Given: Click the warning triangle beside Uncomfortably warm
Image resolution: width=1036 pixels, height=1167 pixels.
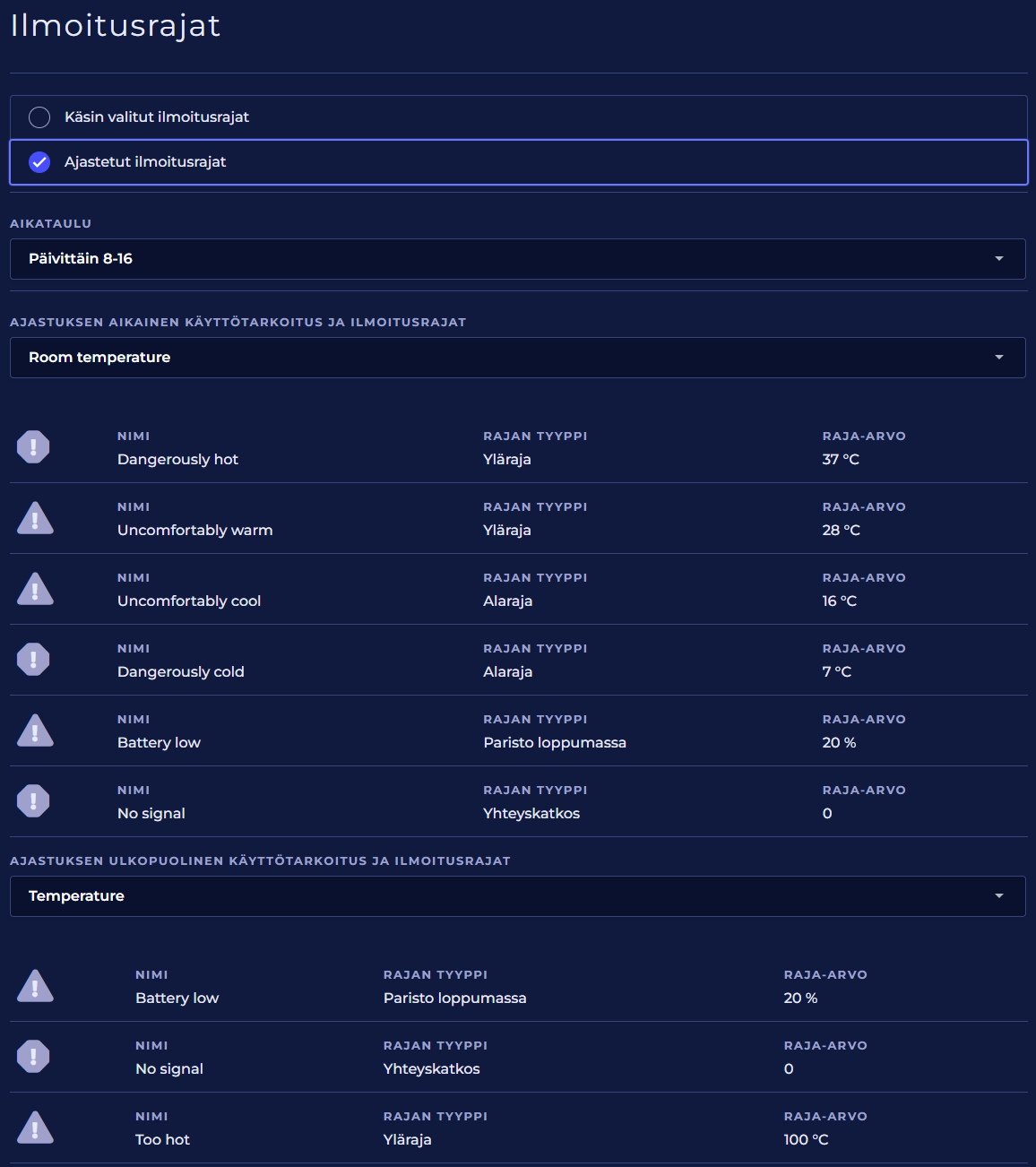Looking at the screenshot, I should tap(35, 518).
